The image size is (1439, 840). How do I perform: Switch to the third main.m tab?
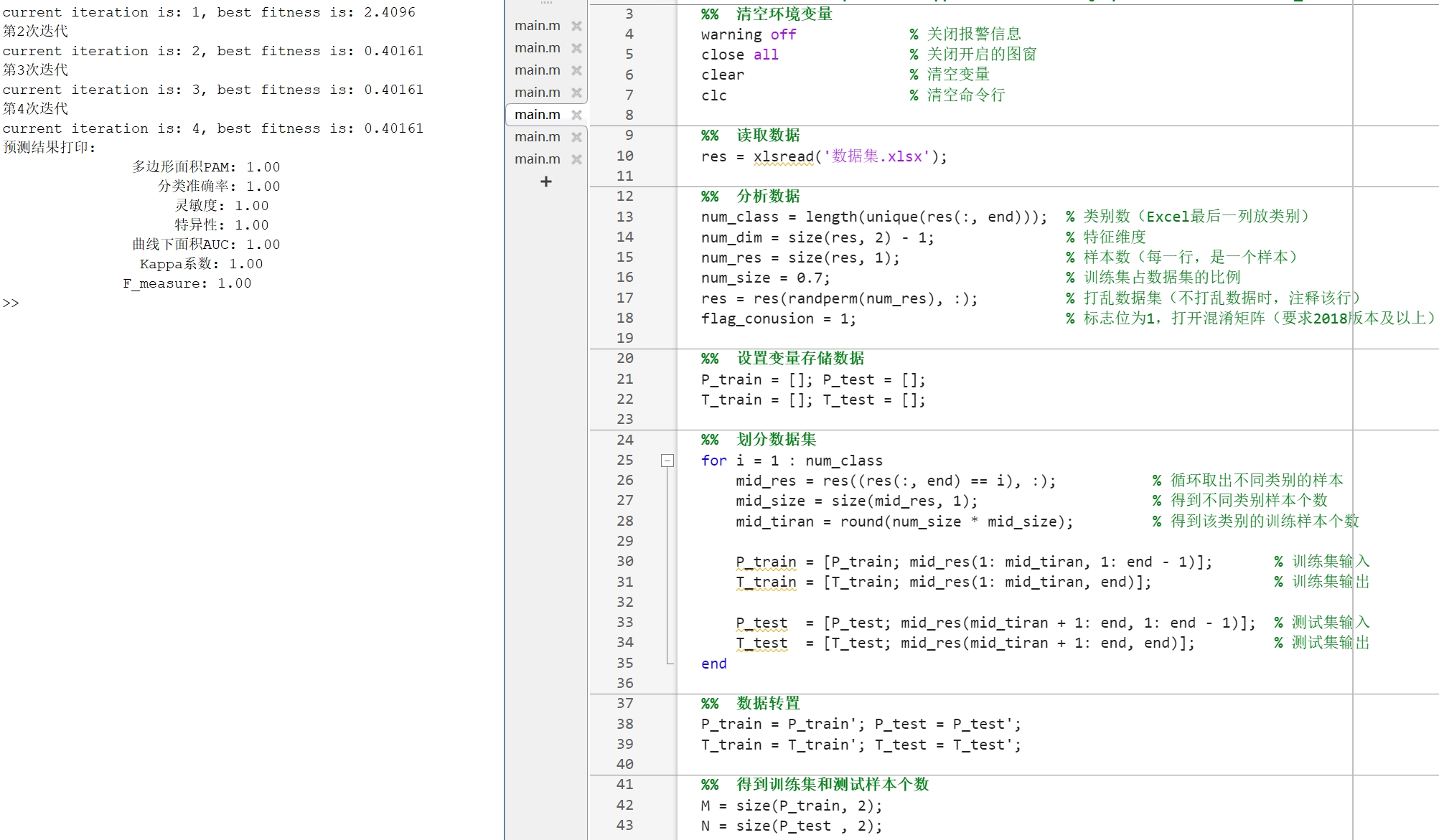click(x=537, y=70)
